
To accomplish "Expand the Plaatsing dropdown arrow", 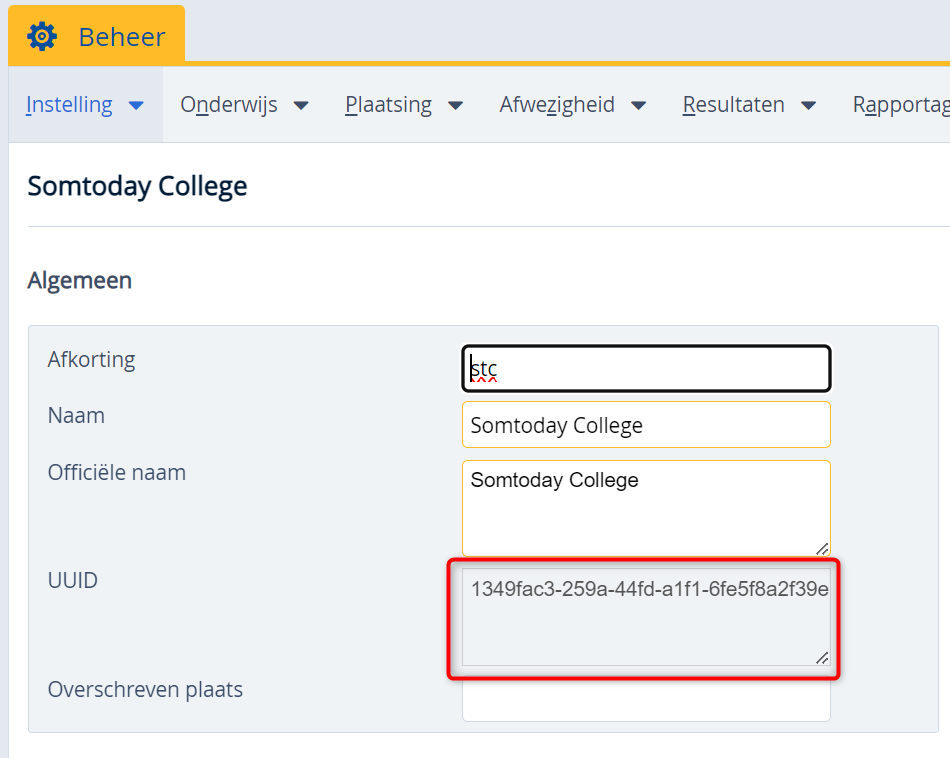I will pyautogui.click(x=456, y=106).
